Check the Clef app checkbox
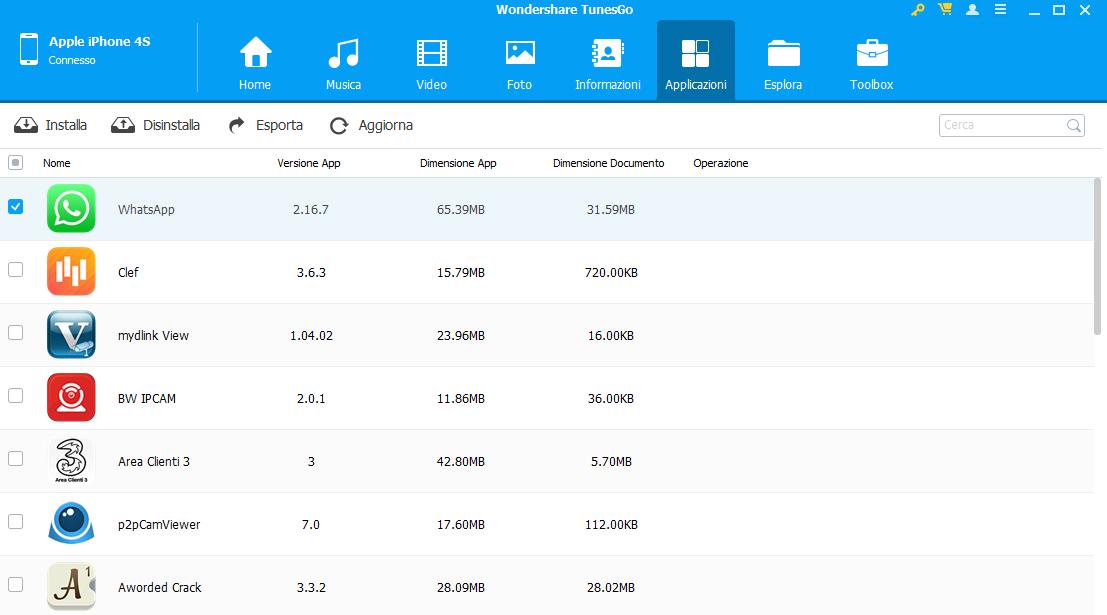Image resolution: width=1107 pixels, height=615 pixels. click(x=15, y=270)
